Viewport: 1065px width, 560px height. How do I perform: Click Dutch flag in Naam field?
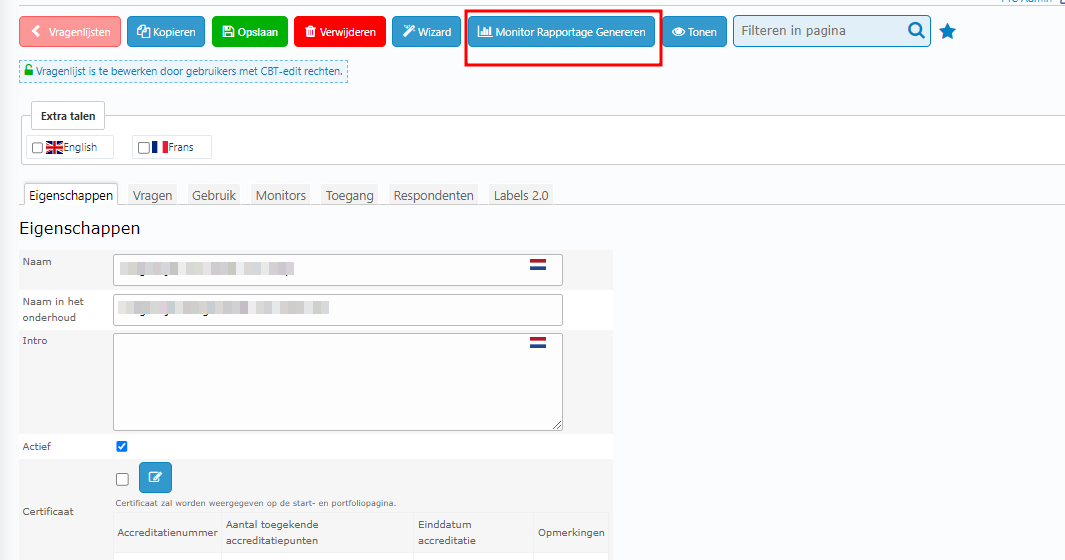click(538, 265)
